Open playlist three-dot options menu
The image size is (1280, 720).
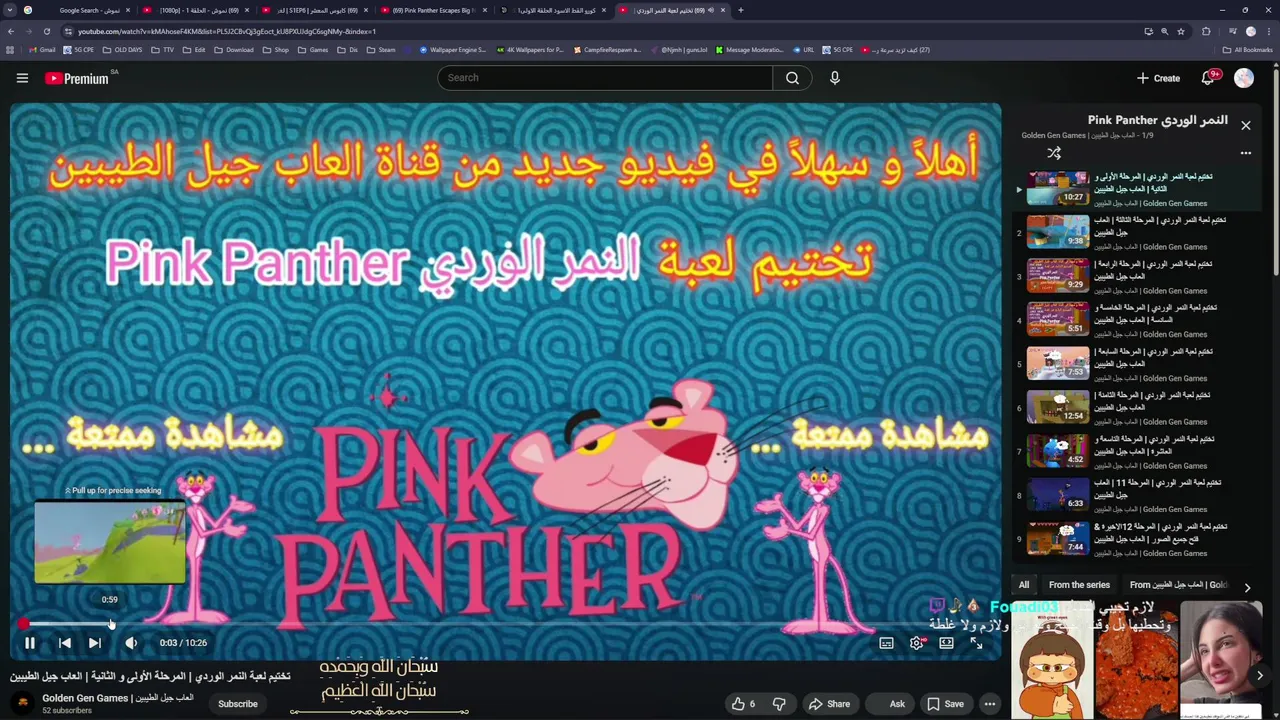(x=1246, y=153)
